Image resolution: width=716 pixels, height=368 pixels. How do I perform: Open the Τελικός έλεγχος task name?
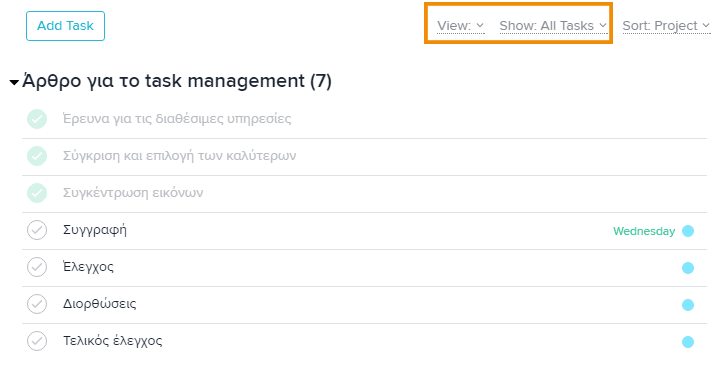113,341
